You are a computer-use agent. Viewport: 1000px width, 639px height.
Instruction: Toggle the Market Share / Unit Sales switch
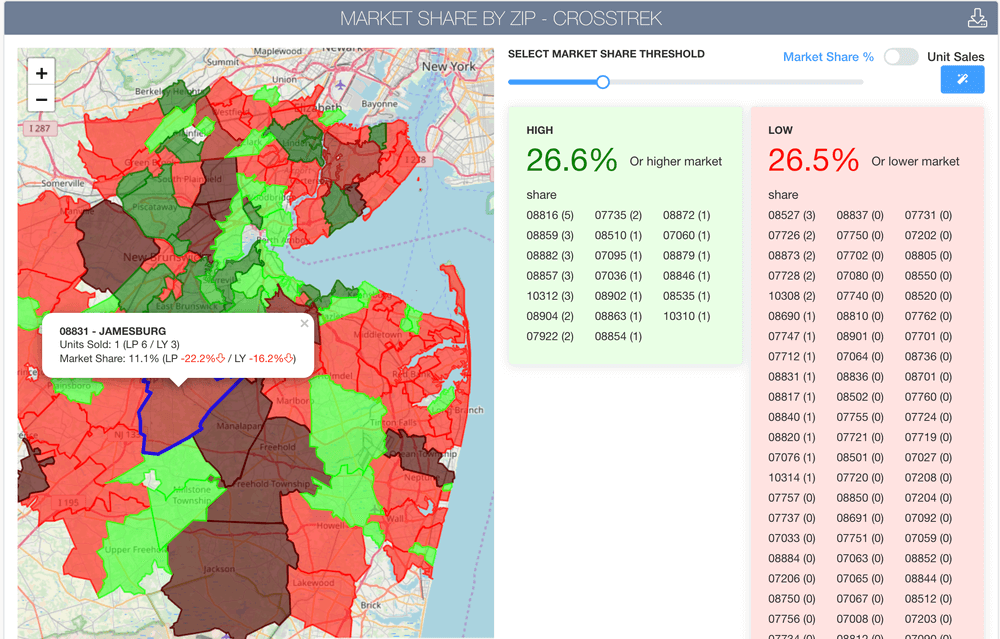point(900,57)
